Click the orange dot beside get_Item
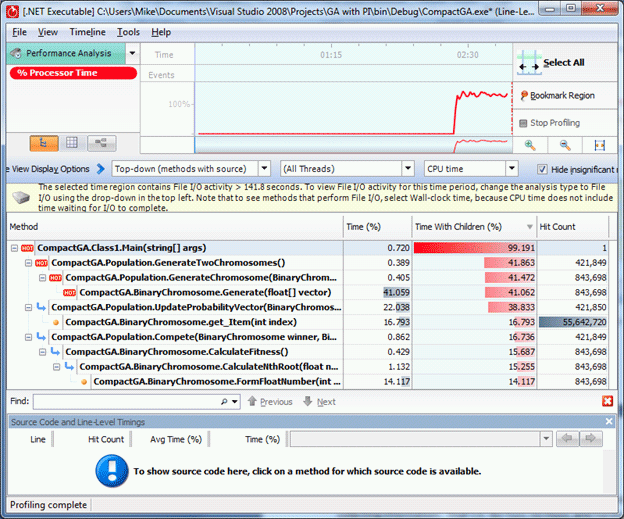The height and width of the screenshot is (519, 624). (x=56, y=323)
